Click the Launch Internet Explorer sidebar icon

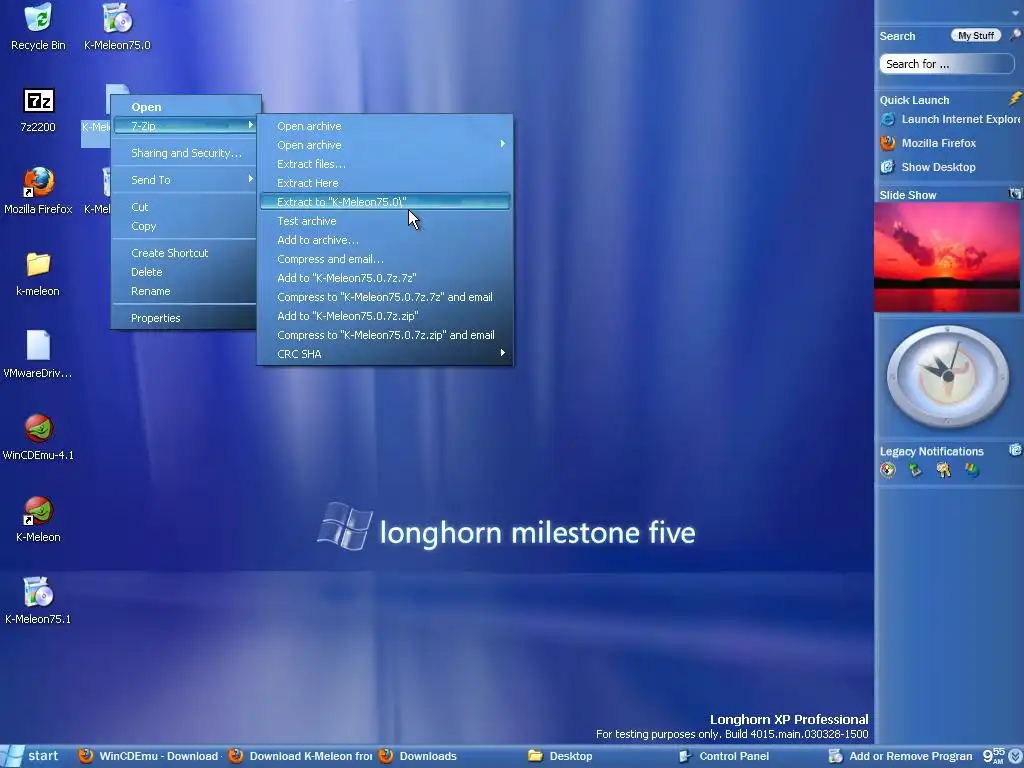tap(888, 119)
